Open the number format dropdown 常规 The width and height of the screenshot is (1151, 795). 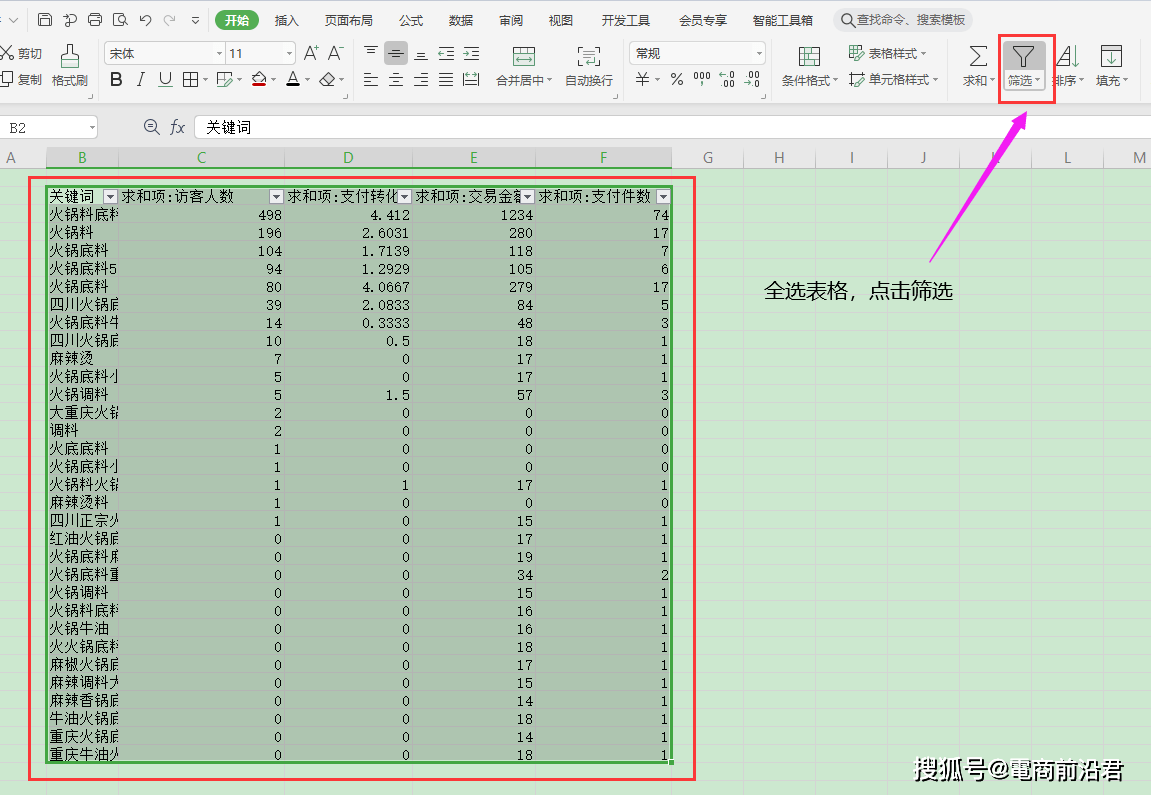point(759,53)
